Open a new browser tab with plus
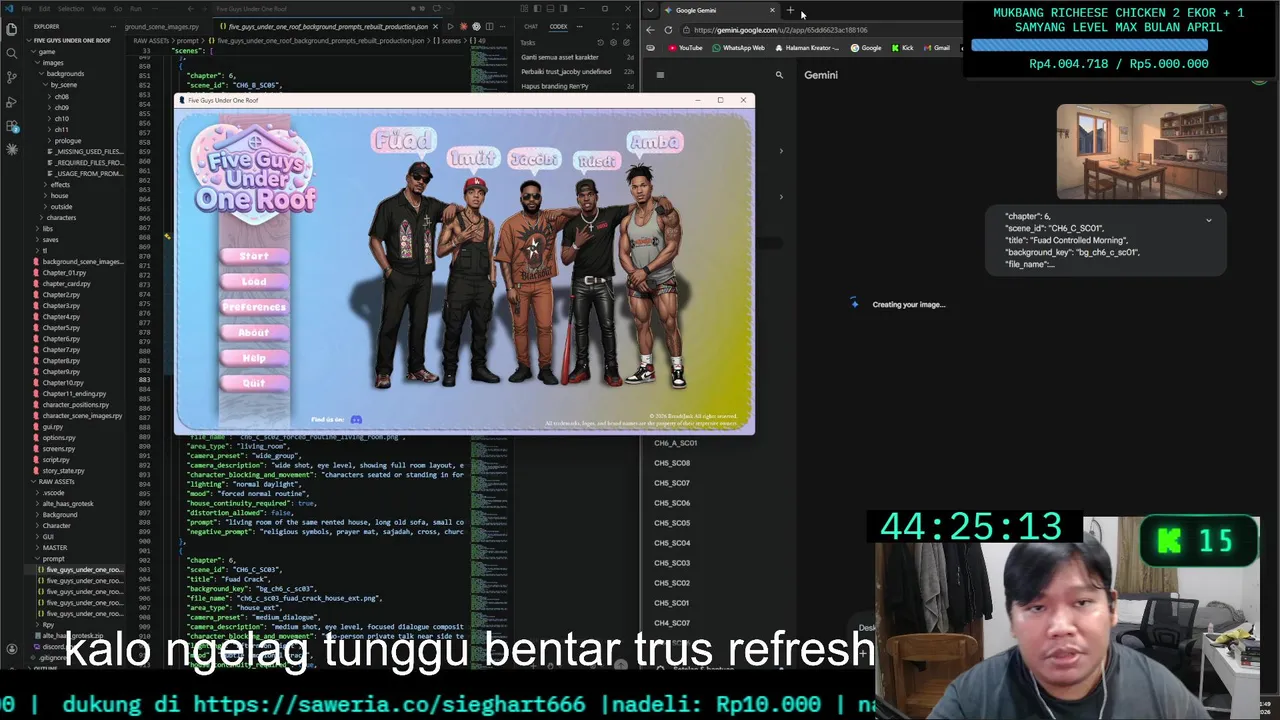The image size is (1280, 720). click(790, 10)
